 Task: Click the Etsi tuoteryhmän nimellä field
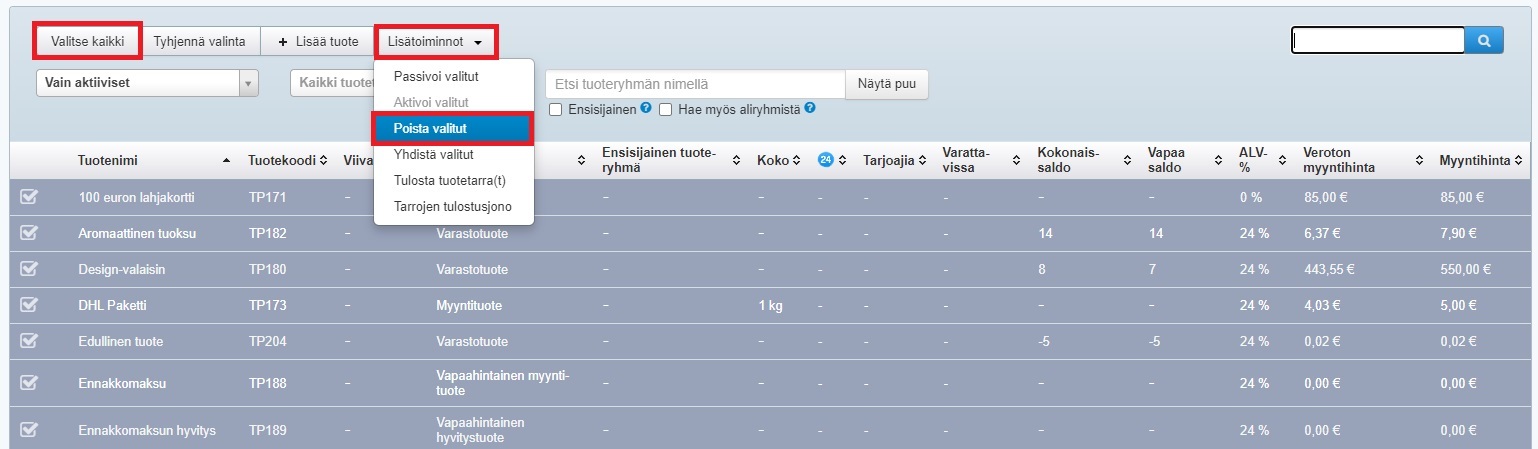click(695, 84)
